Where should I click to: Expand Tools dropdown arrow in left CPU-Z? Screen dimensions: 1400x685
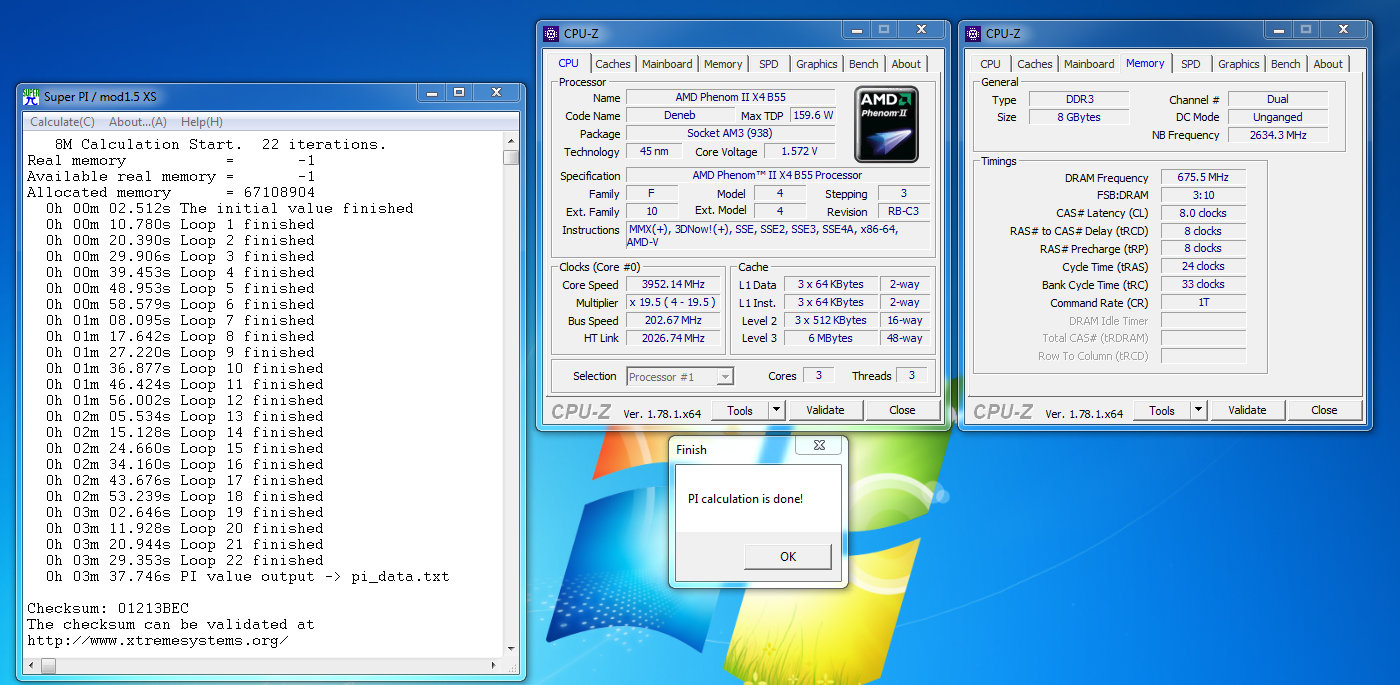pyautogui.click(x=777, y=410)
